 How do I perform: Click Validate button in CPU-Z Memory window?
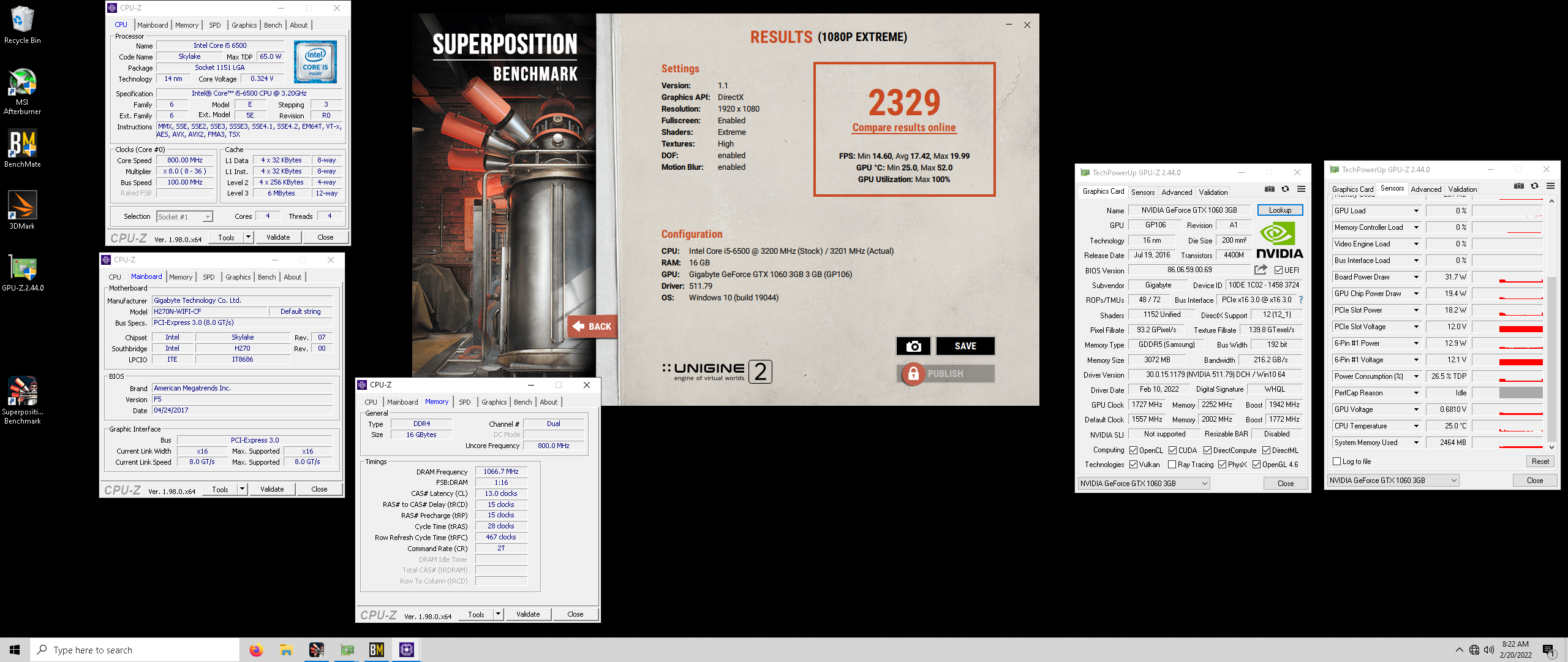click(528, 614)
